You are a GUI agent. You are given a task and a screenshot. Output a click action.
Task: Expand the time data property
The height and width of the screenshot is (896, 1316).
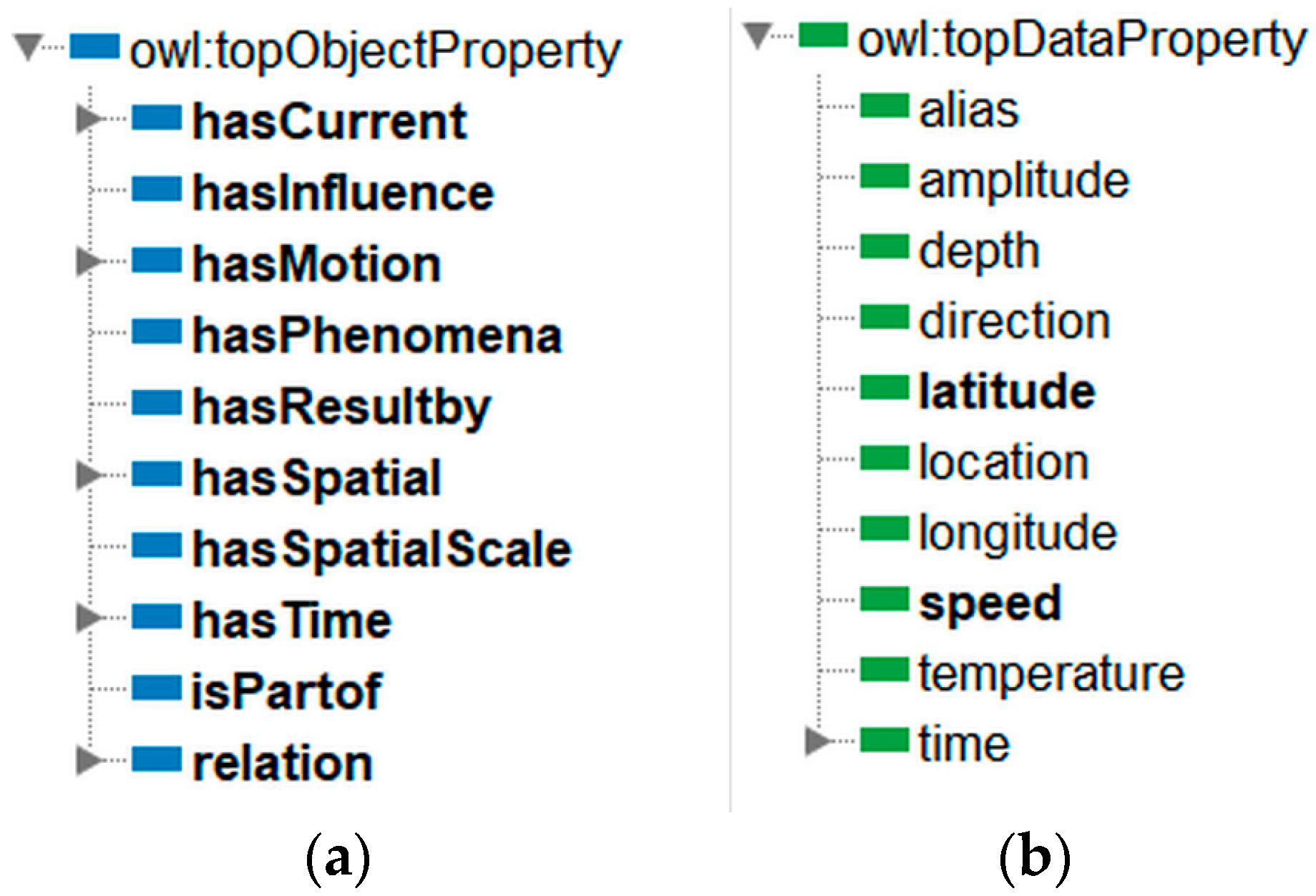pyautogui.click(x=817, y=741)
